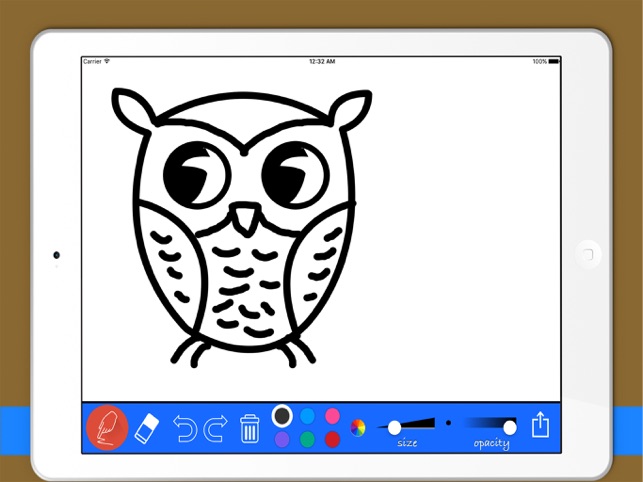
Task: Pick the blue color swatch
Action: 307,416
